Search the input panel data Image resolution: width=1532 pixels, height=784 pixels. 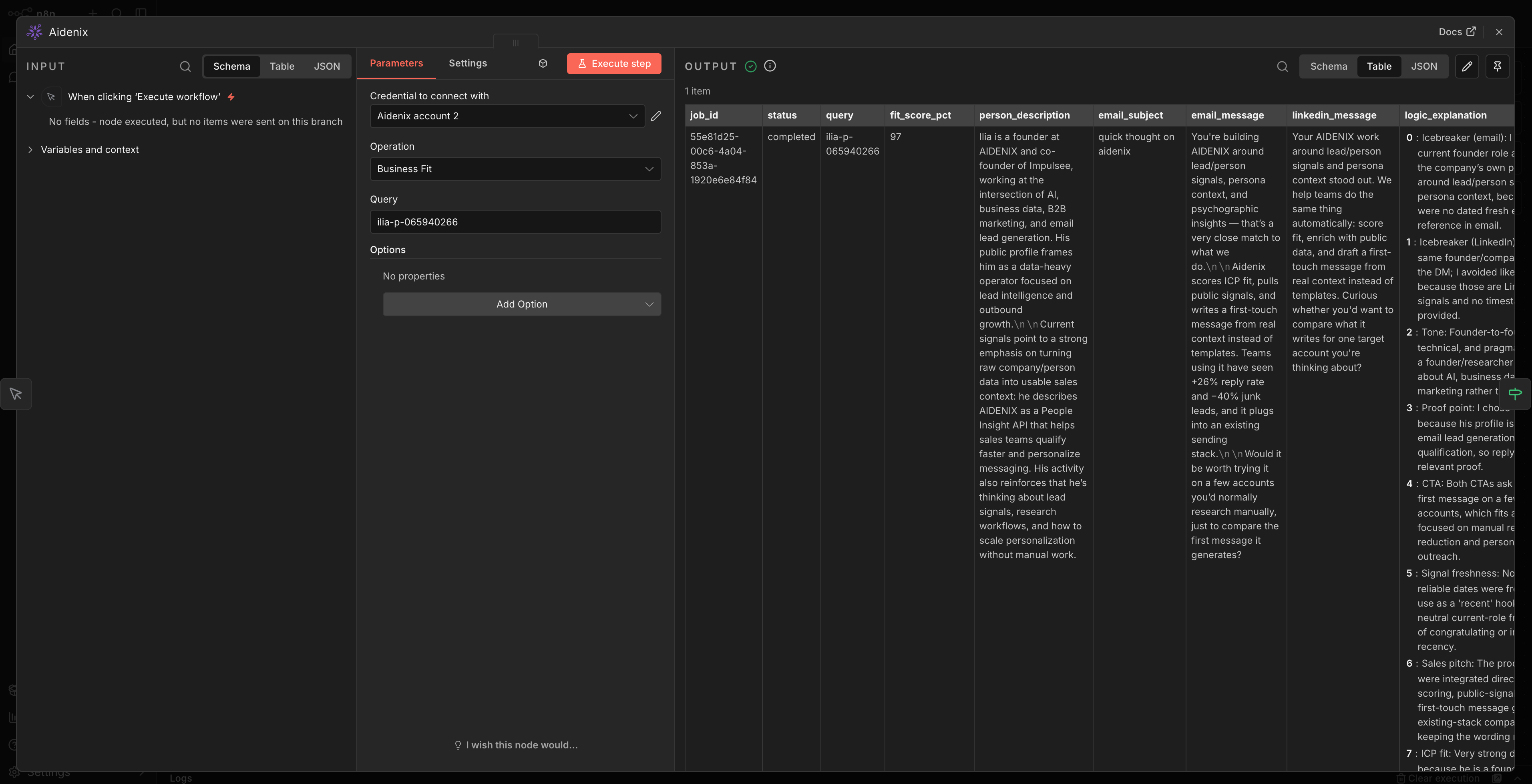(185, 66)
